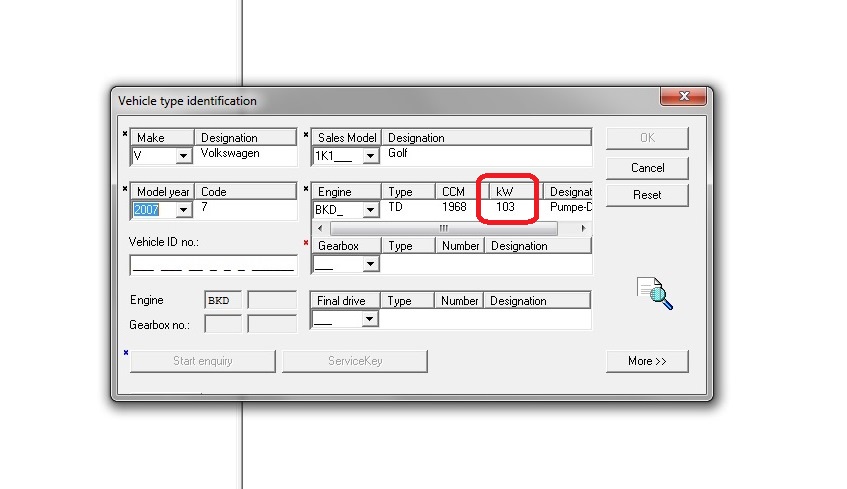
Task: Click the Engine field containing BKD
Action: click(222, 300)
